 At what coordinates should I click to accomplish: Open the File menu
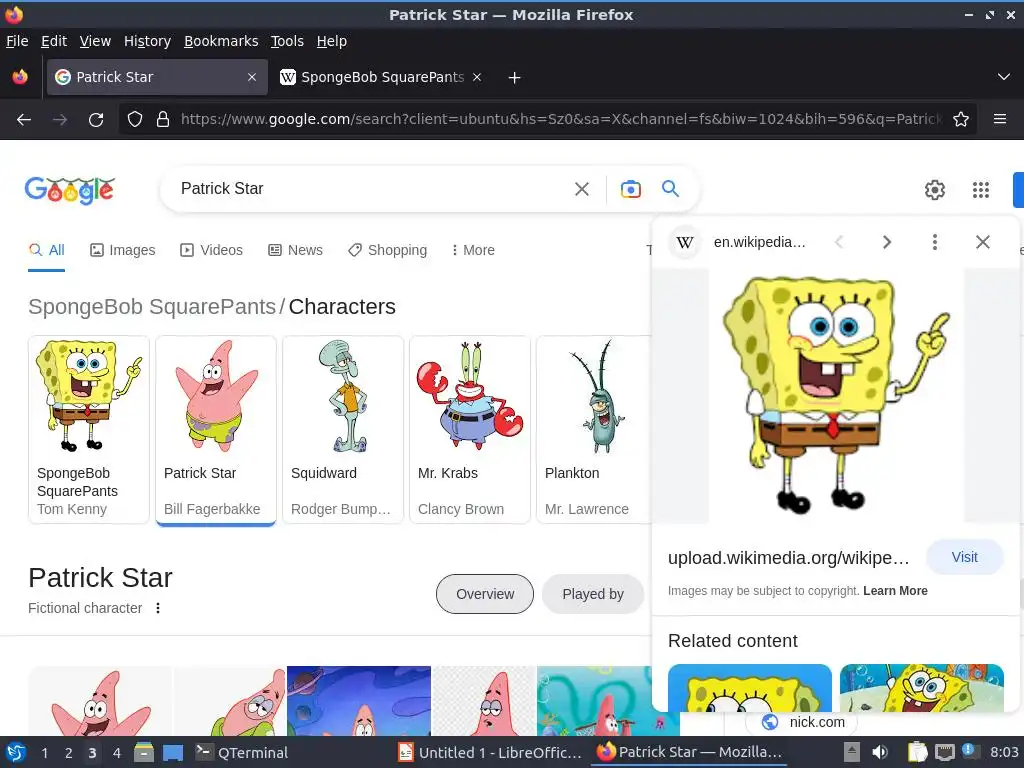click(x=17, y=41)
